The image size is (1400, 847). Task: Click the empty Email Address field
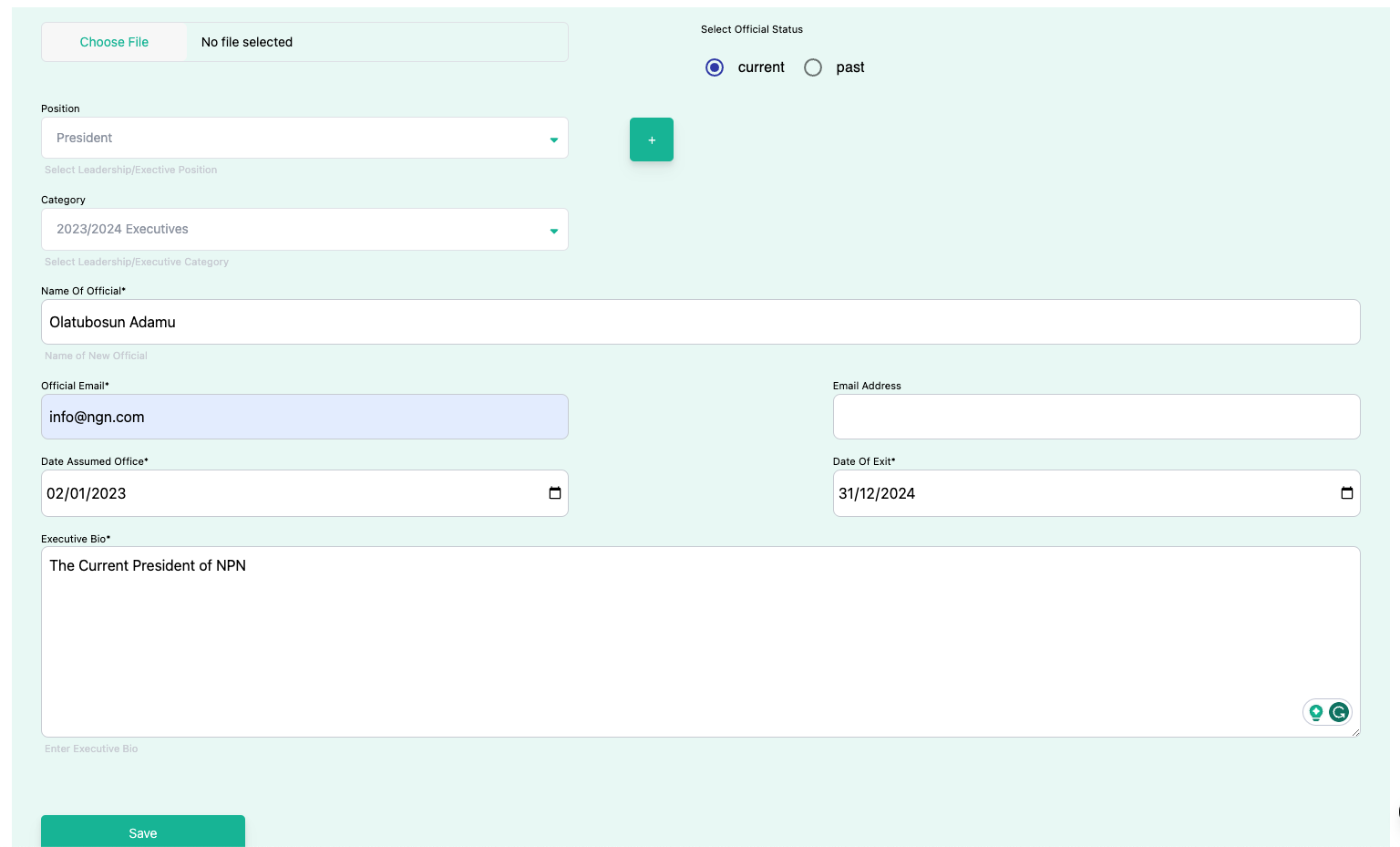(x=1096, y=417)
